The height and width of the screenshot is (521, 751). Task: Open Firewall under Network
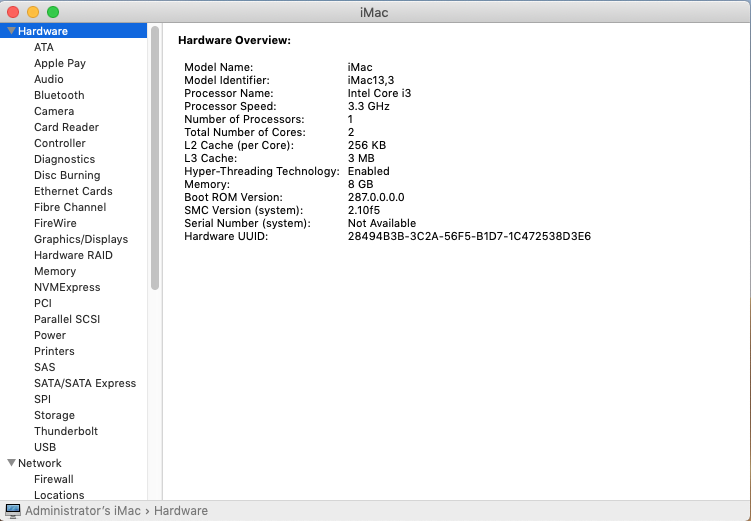pos(54,479)
